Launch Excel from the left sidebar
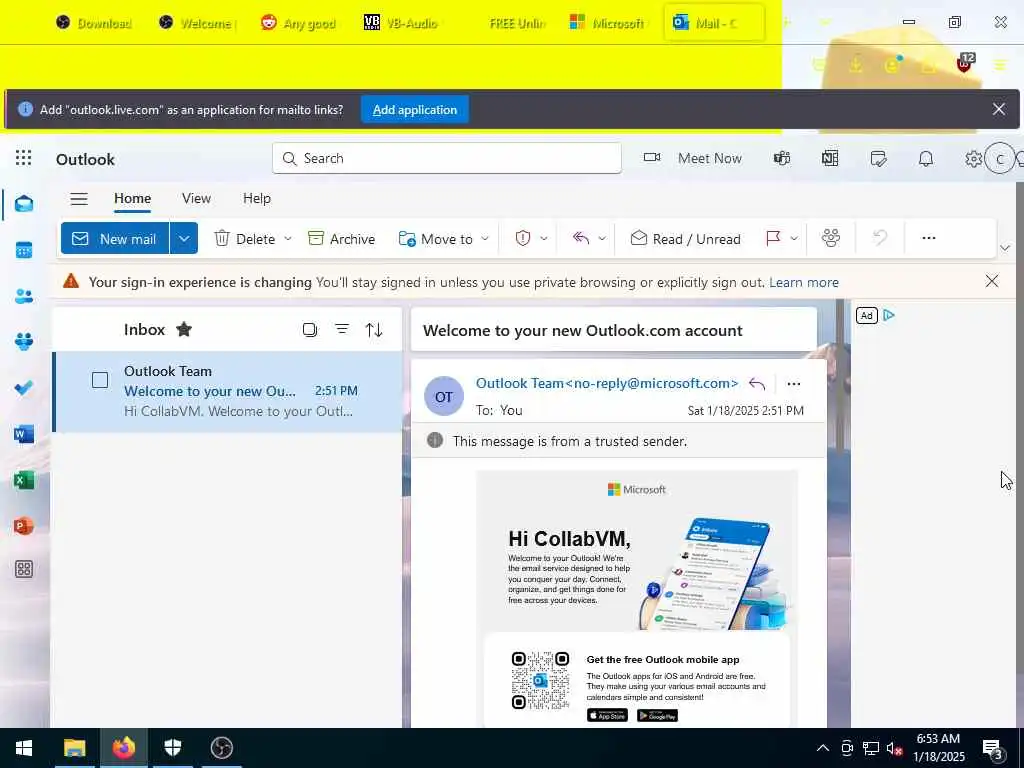 pos(24,480)
